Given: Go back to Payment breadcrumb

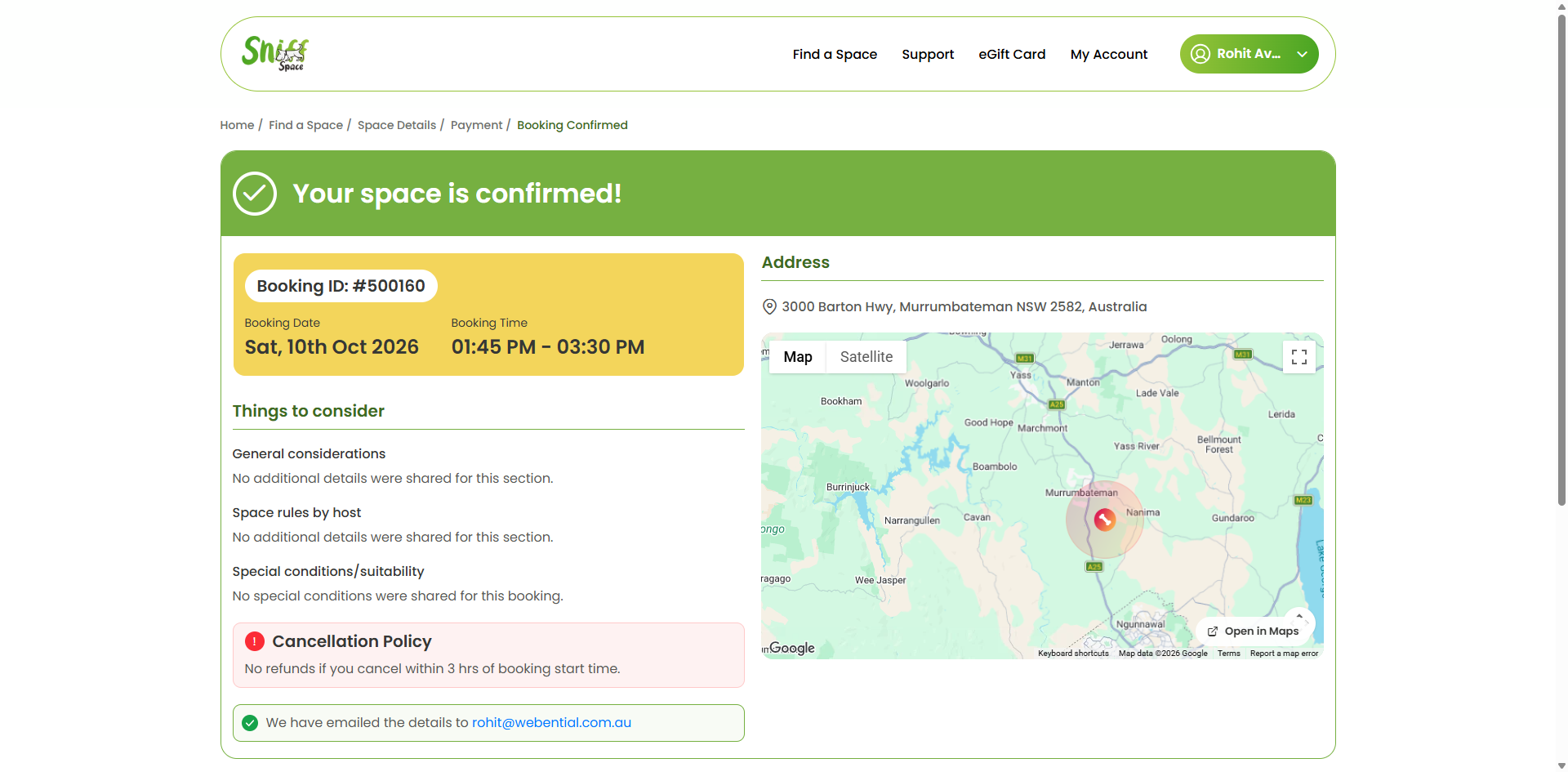Looking at the screenshot, I should coord(476,125).
